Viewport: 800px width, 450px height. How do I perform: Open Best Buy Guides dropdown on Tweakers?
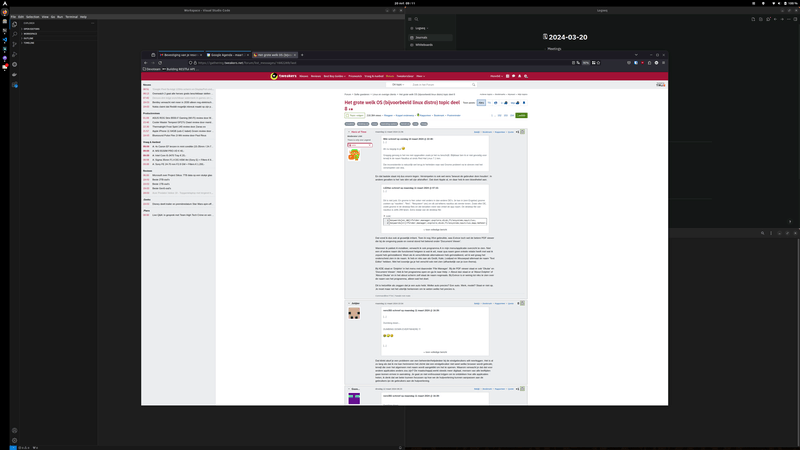(x=334, y=76)
